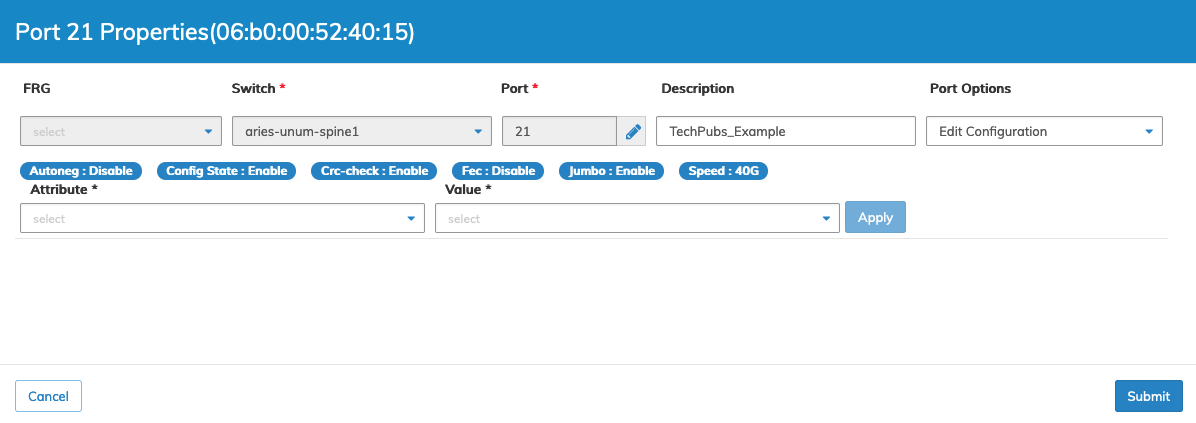Click the Attribute select arrow icon

pos(411,219)
